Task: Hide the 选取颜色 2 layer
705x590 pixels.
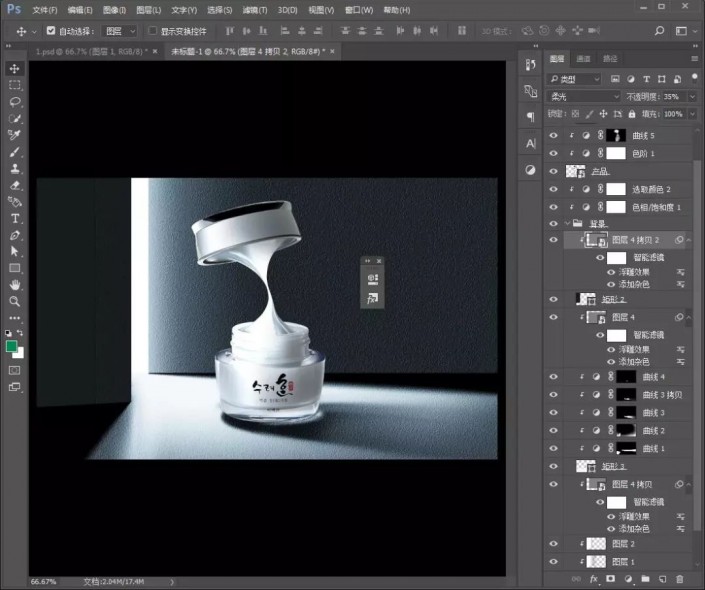Action: 553,189
